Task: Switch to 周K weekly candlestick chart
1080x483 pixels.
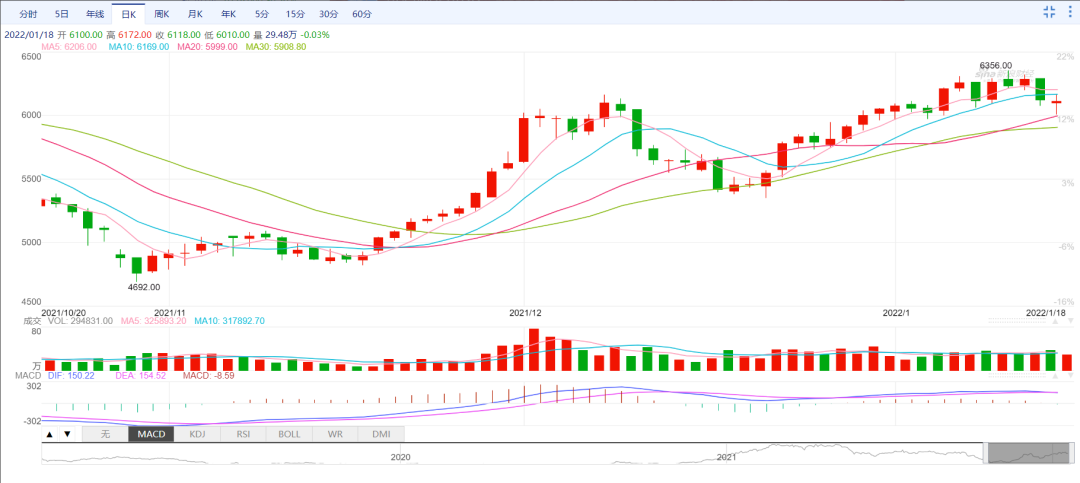Action: coord(160,14)
